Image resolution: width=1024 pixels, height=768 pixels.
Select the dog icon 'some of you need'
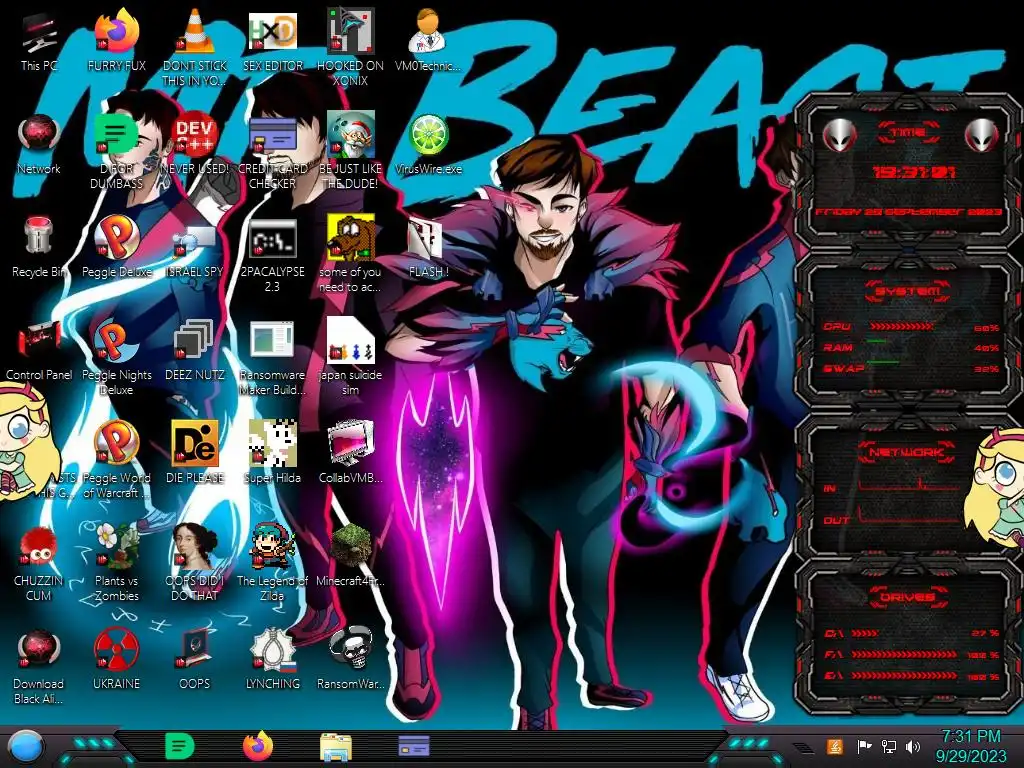click(350, 236)
